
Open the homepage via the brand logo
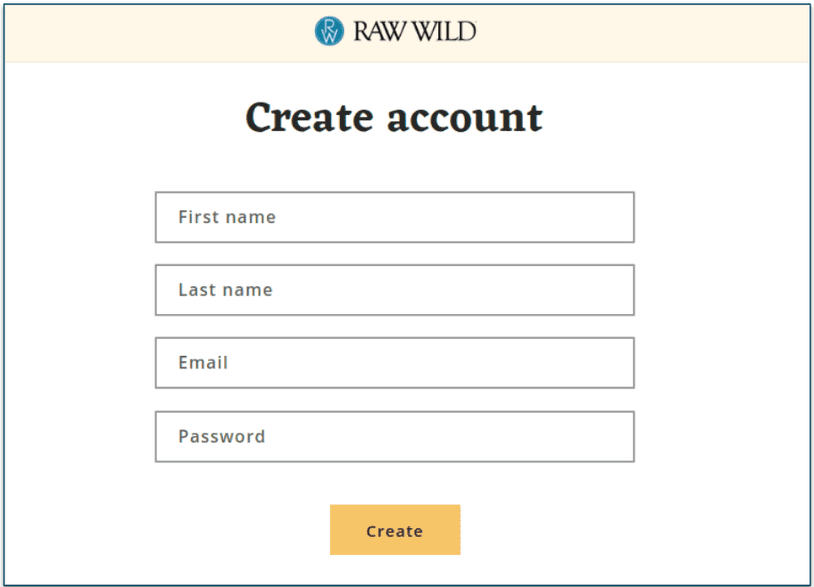395,30
